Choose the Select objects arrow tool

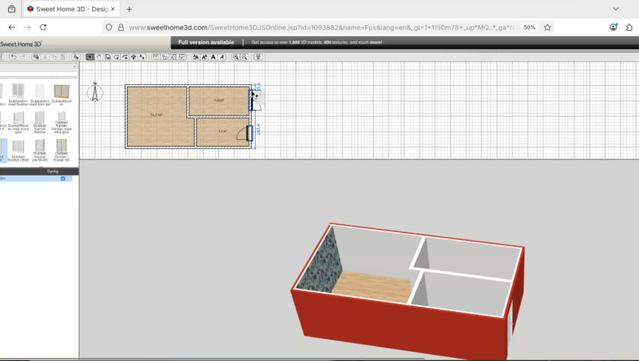click(90, 57)
